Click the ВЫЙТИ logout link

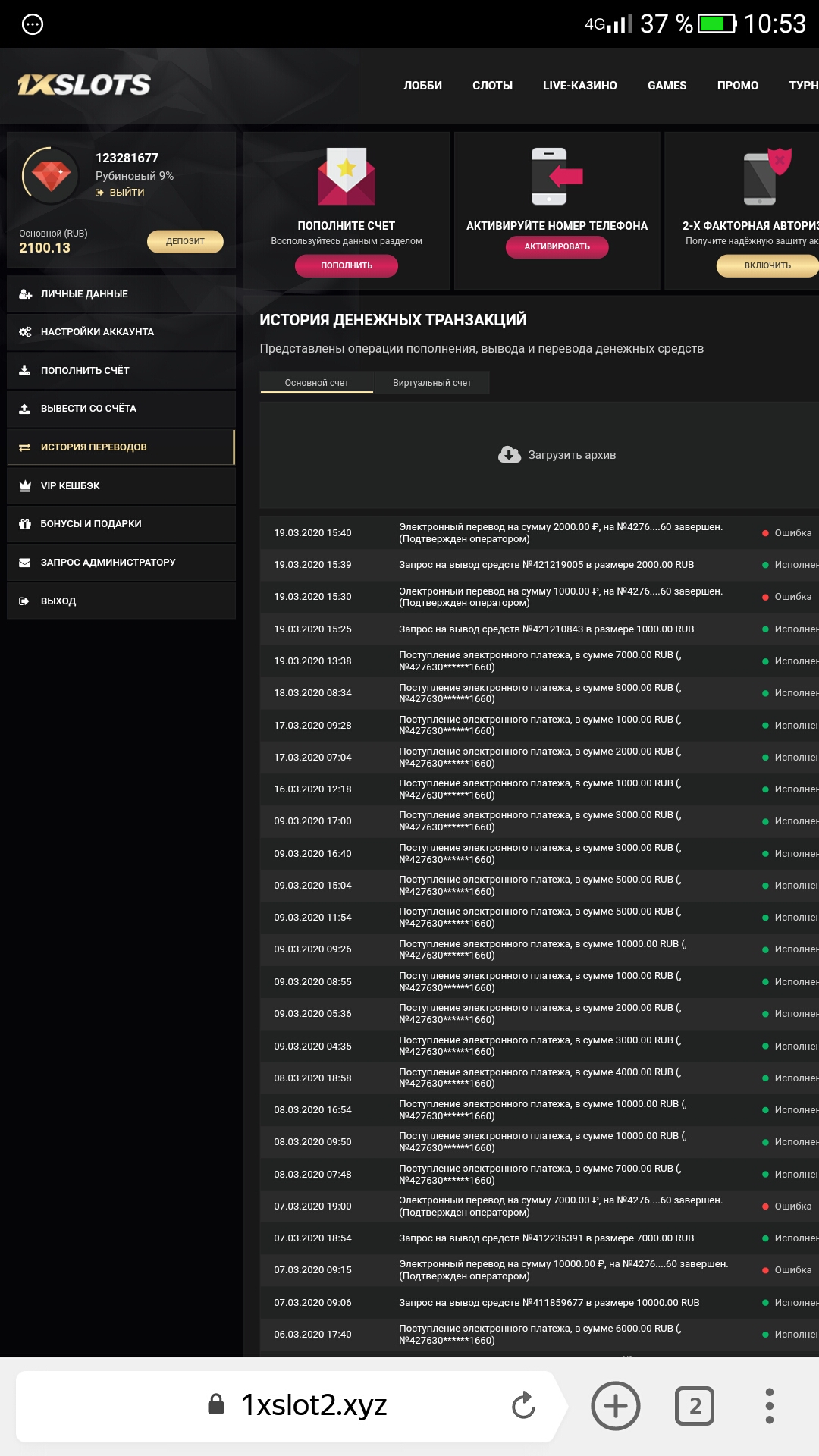pos(126,193)
